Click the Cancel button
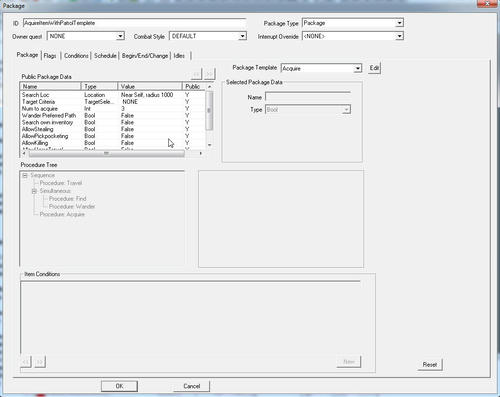The height and width of the screenshot is (397, 500). (192, 386)
